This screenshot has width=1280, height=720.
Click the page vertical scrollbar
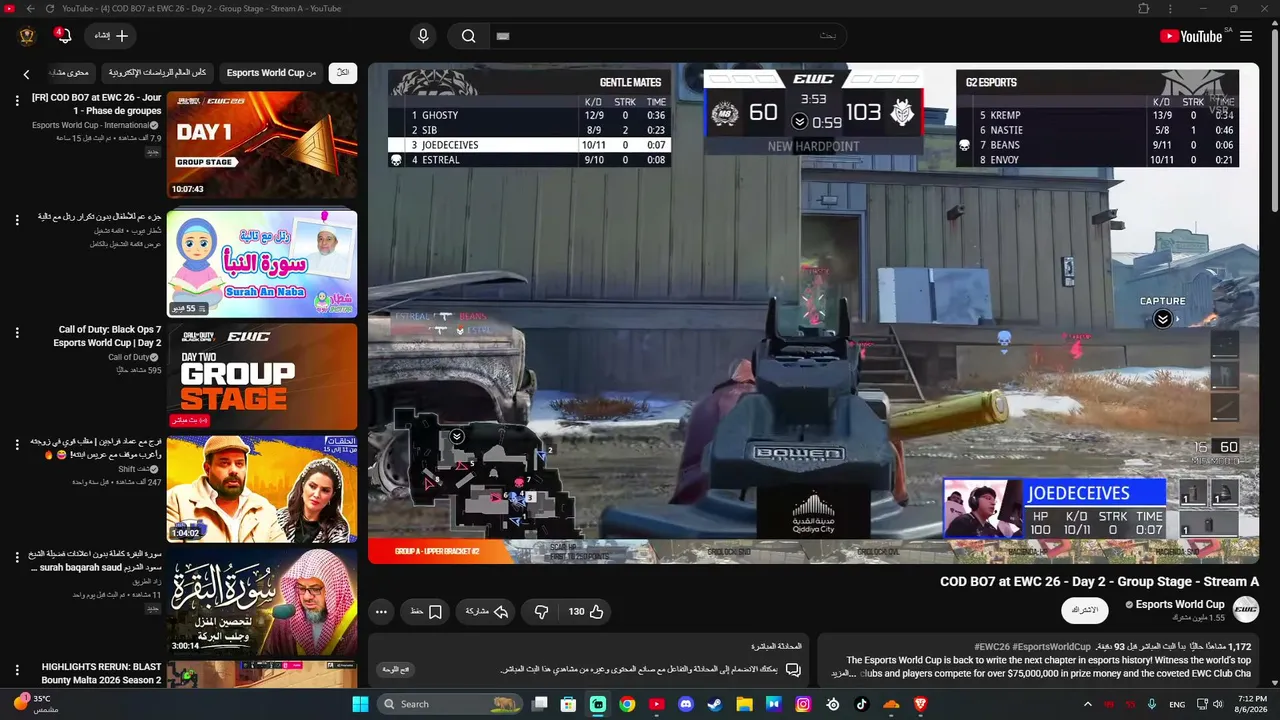tap(1274, 120)
